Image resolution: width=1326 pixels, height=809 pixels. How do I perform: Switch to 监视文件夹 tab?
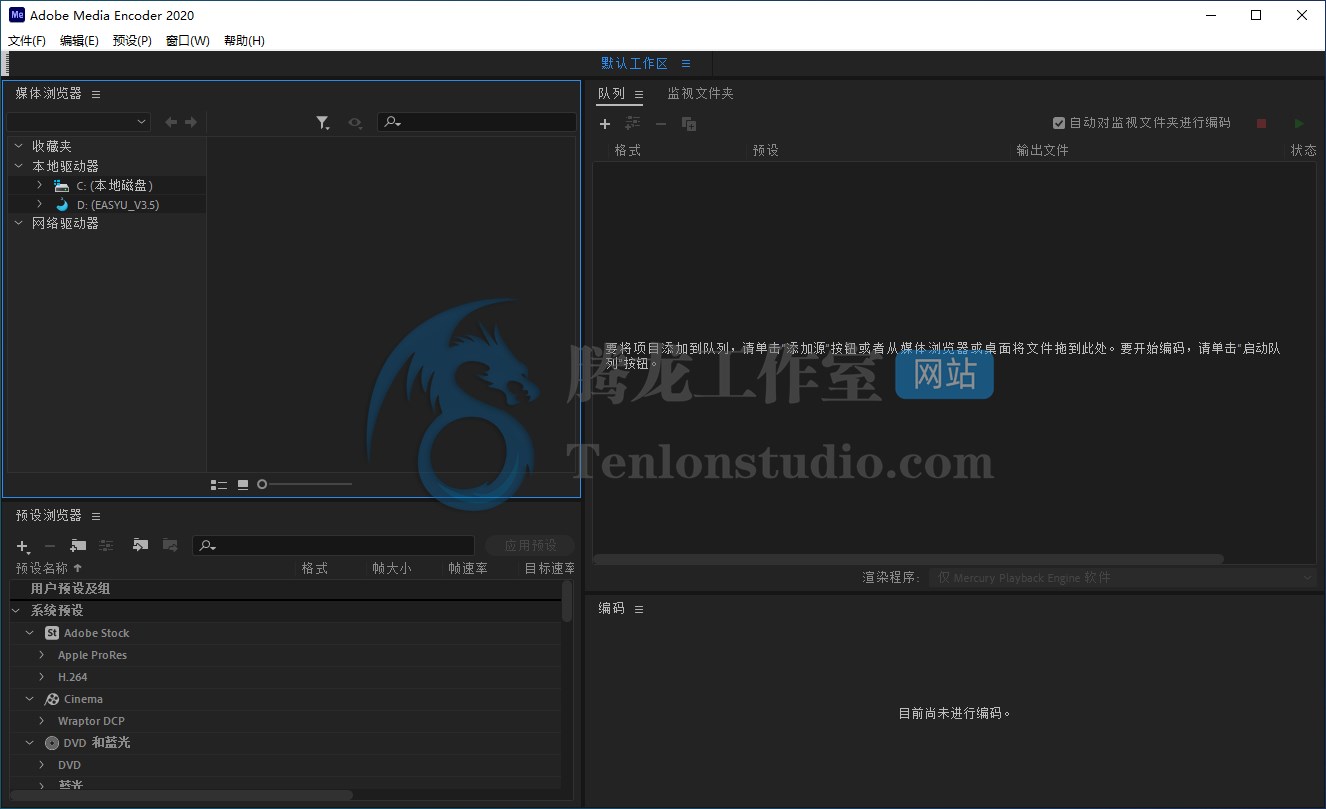click(x=700, y=93)
